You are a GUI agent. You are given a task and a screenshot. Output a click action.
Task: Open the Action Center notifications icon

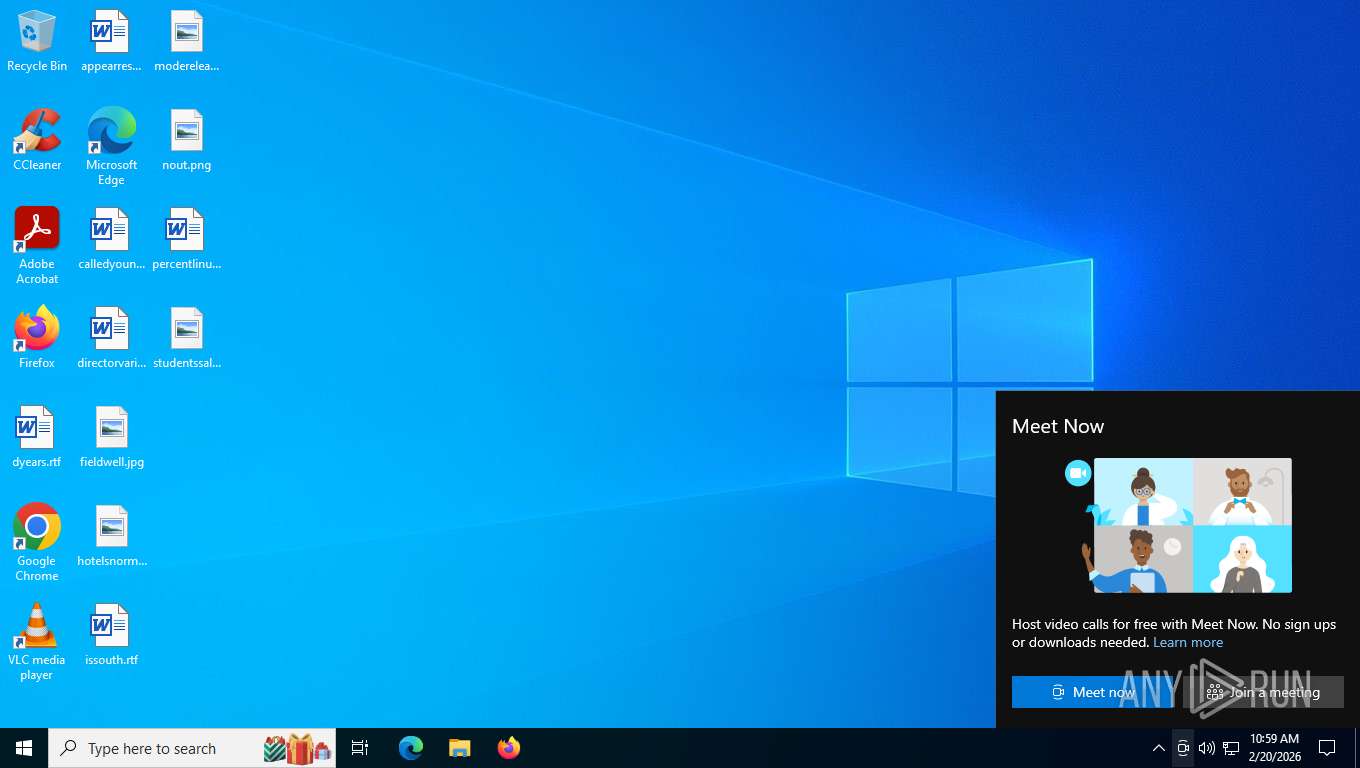1327,748
